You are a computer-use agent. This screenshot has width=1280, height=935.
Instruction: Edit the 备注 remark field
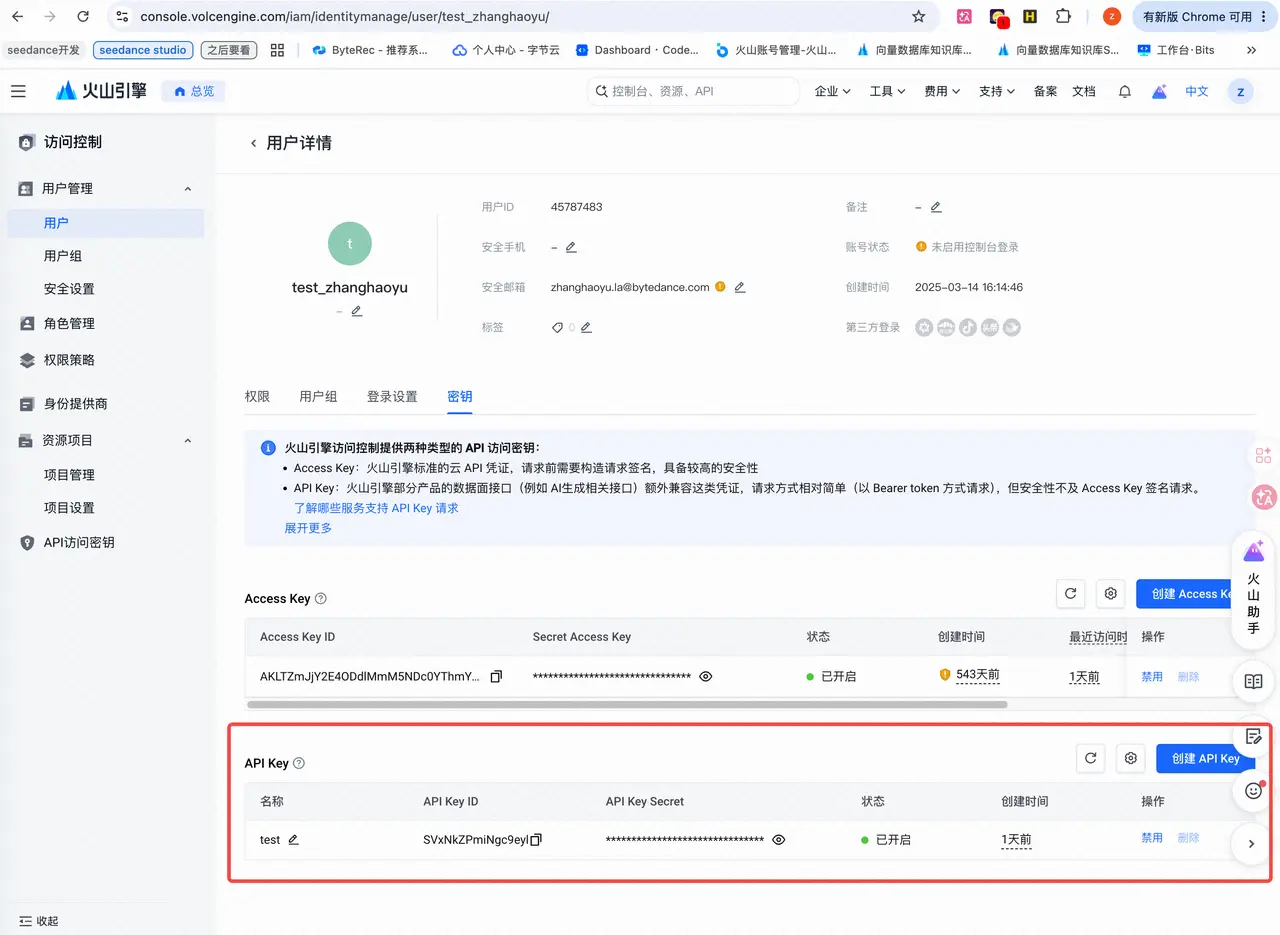click(936, 207)
